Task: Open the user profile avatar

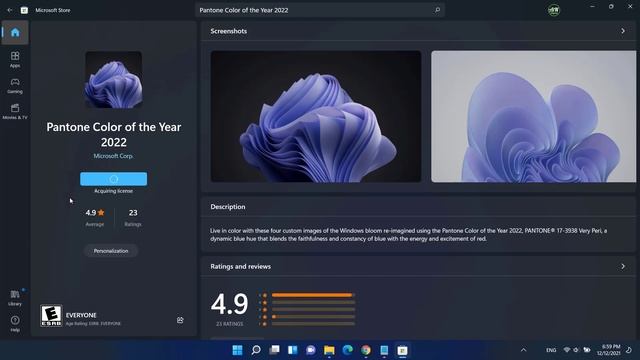Action: (x=554, y=10)
